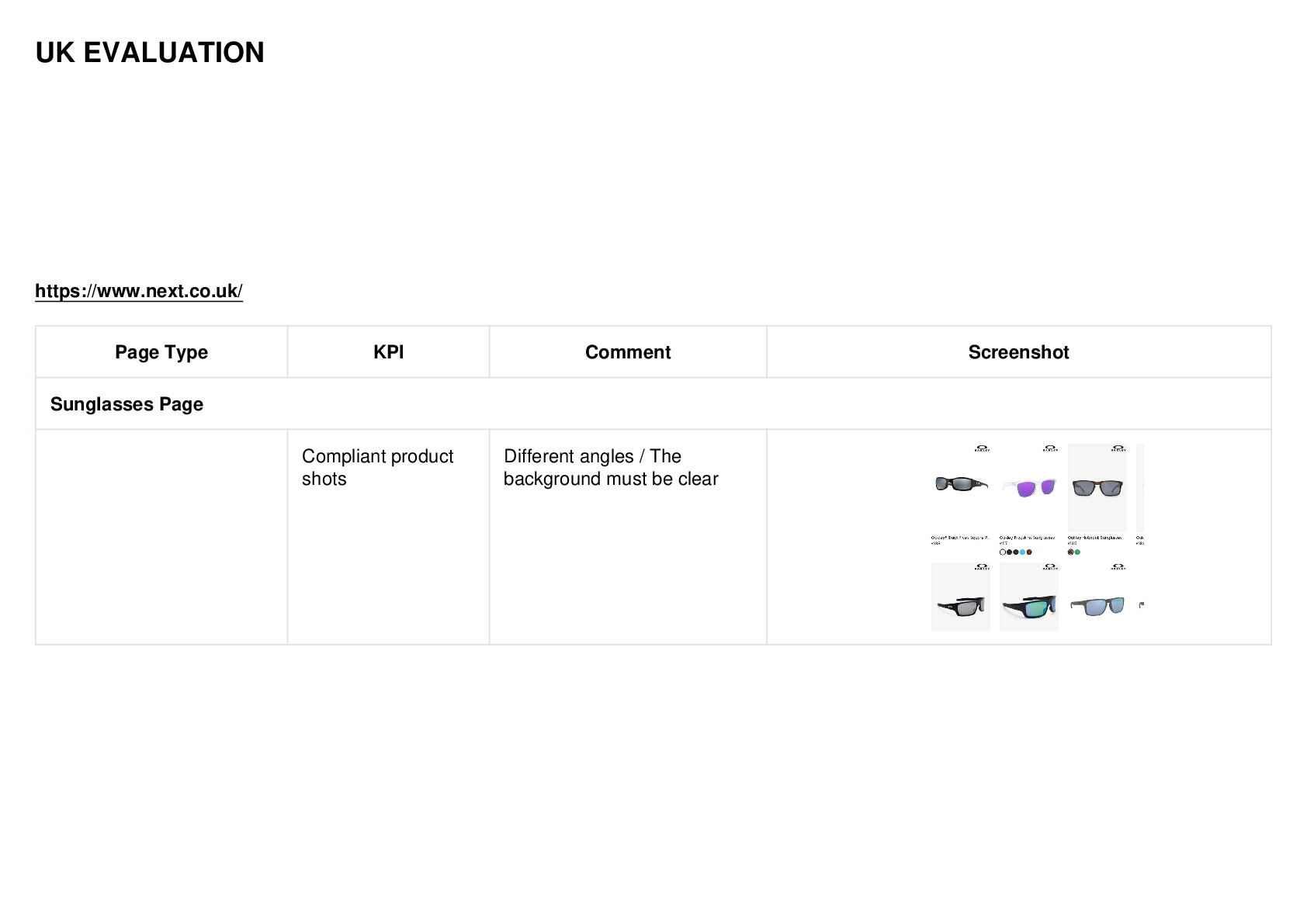Click the Sunglasses Page section row
Viewport: 1307px width, 924px height.
click(x=653, y=404)
